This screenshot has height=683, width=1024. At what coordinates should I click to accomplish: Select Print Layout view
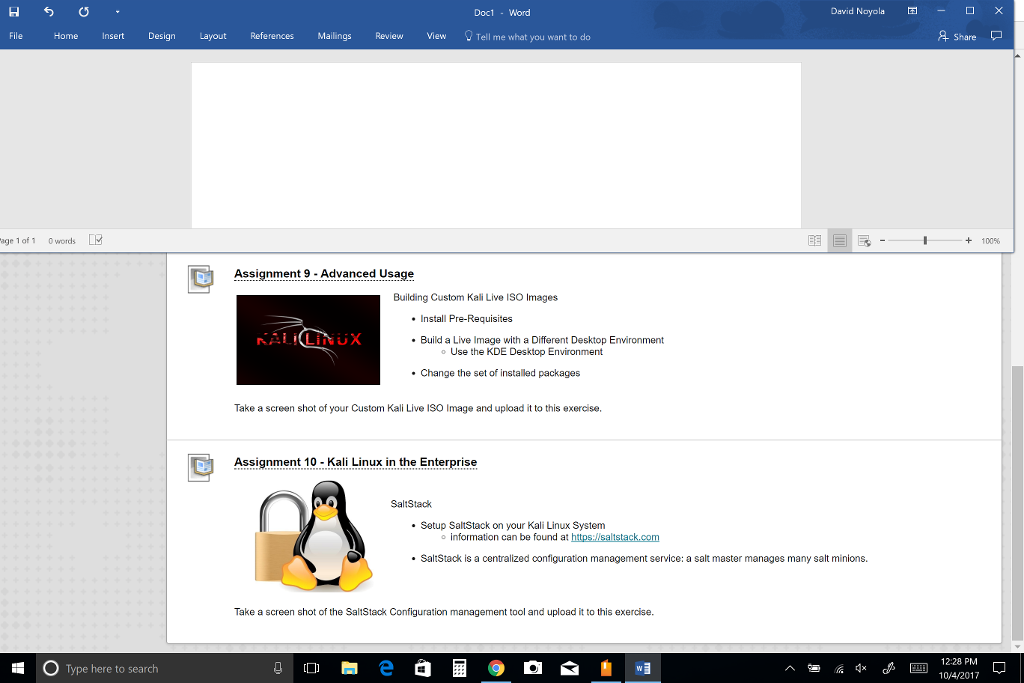pyautogui.click(x=840, y=240)
